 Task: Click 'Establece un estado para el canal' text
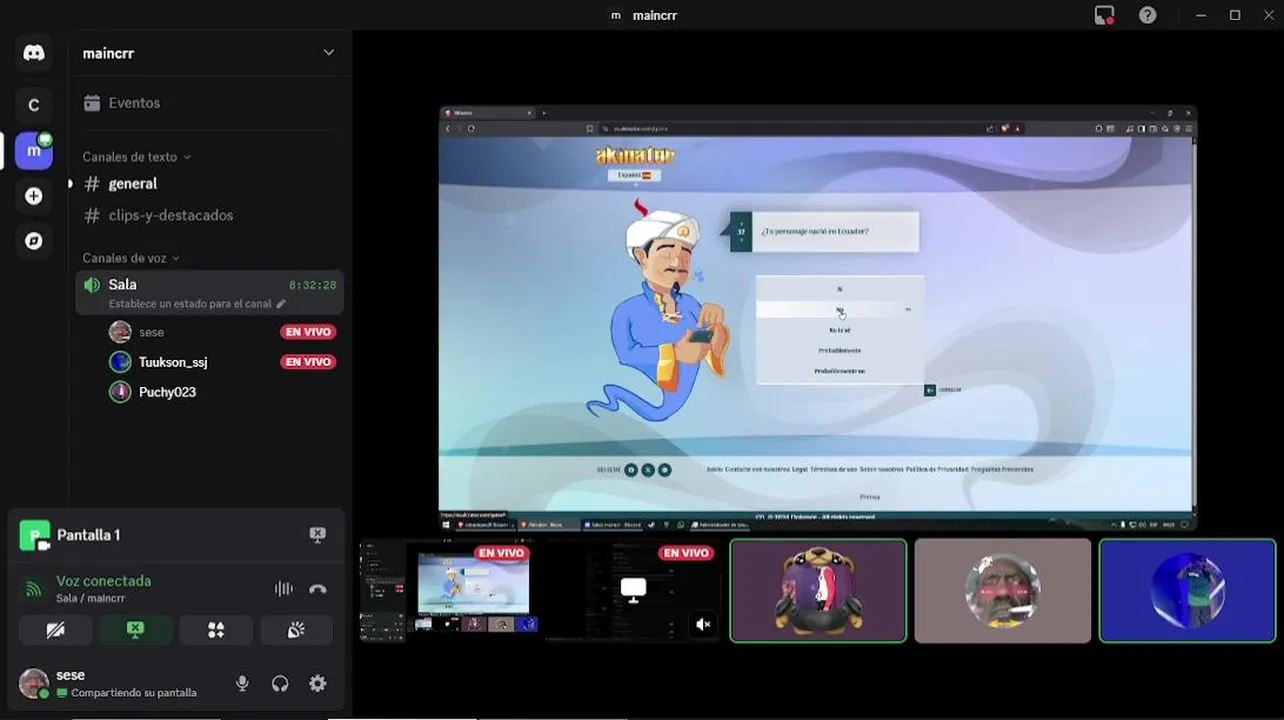(190, 304)
